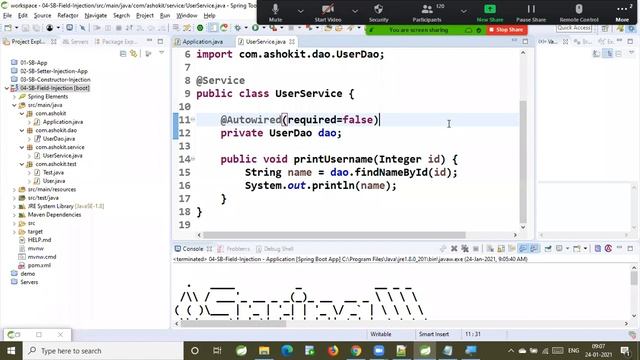Screen dimensions: 640x360
Task: Select HELP.md file in tree
Action: pos(39,240)
